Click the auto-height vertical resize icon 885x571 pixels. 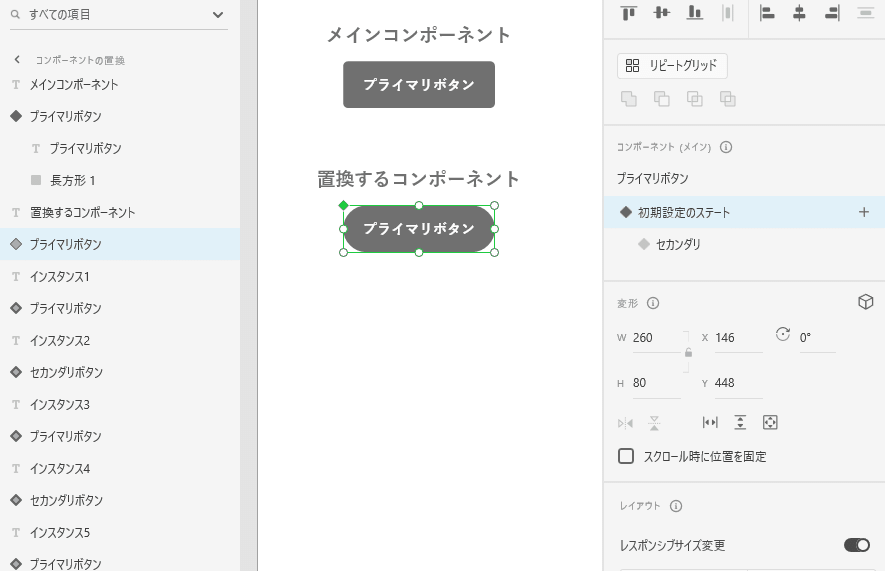[x=740, y=423]
